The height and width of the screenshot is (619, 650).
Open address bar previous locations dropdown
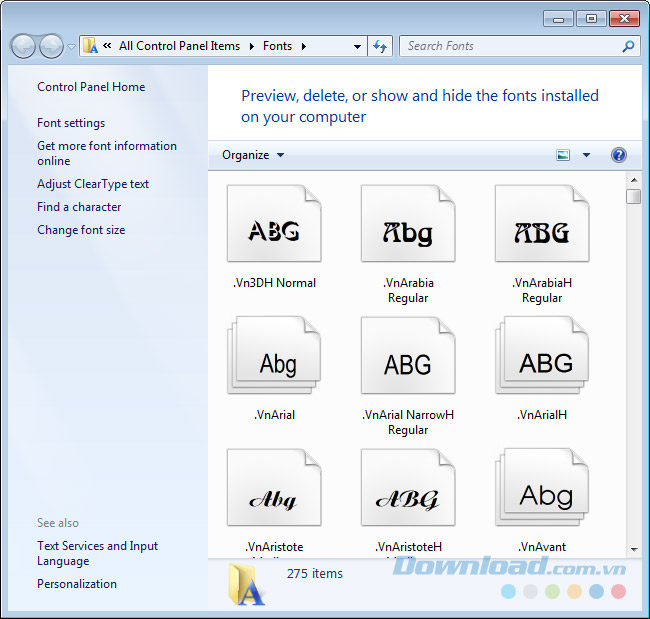357,47
